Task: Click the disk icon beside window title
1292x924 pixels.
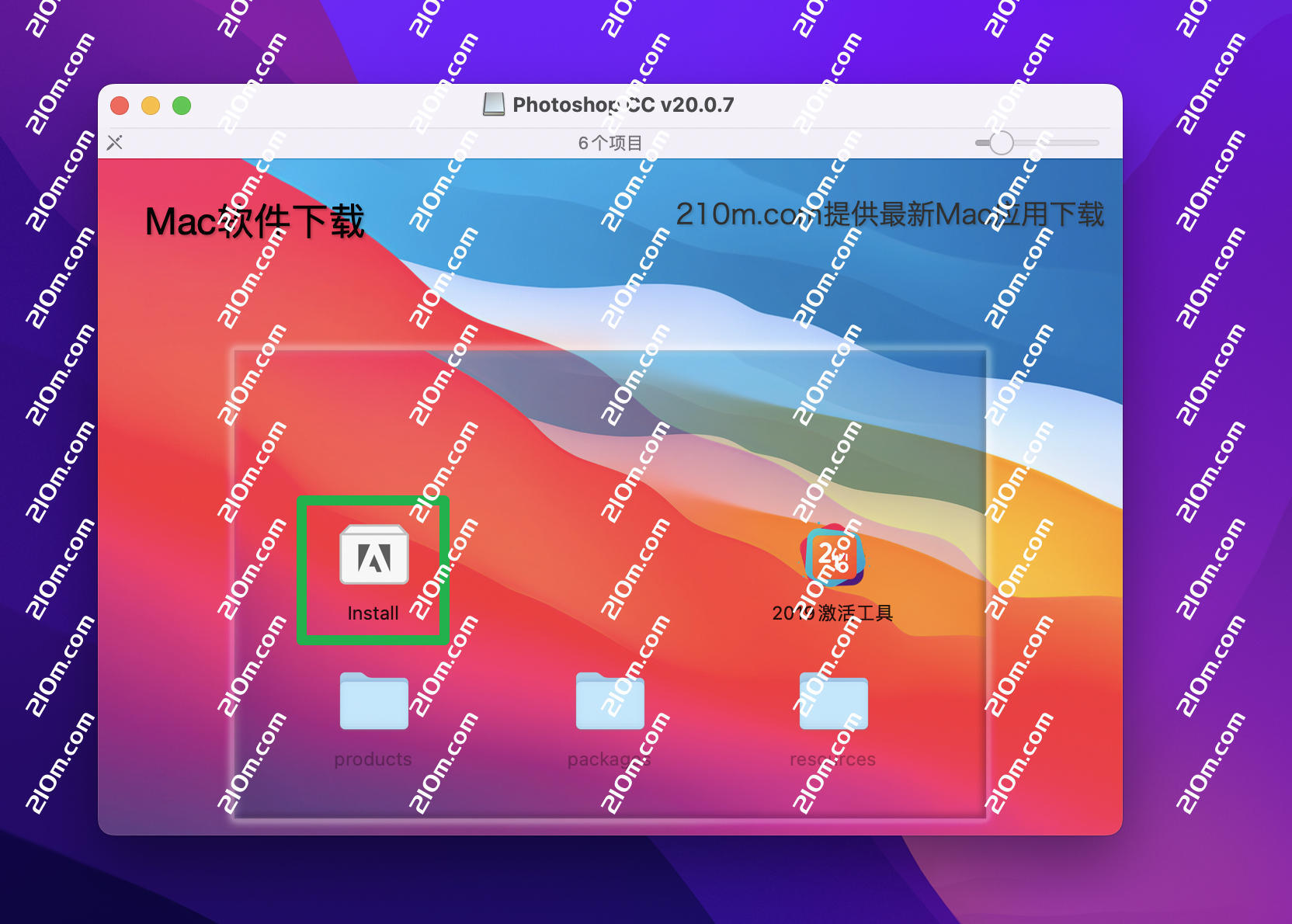Action: point(494,104)
